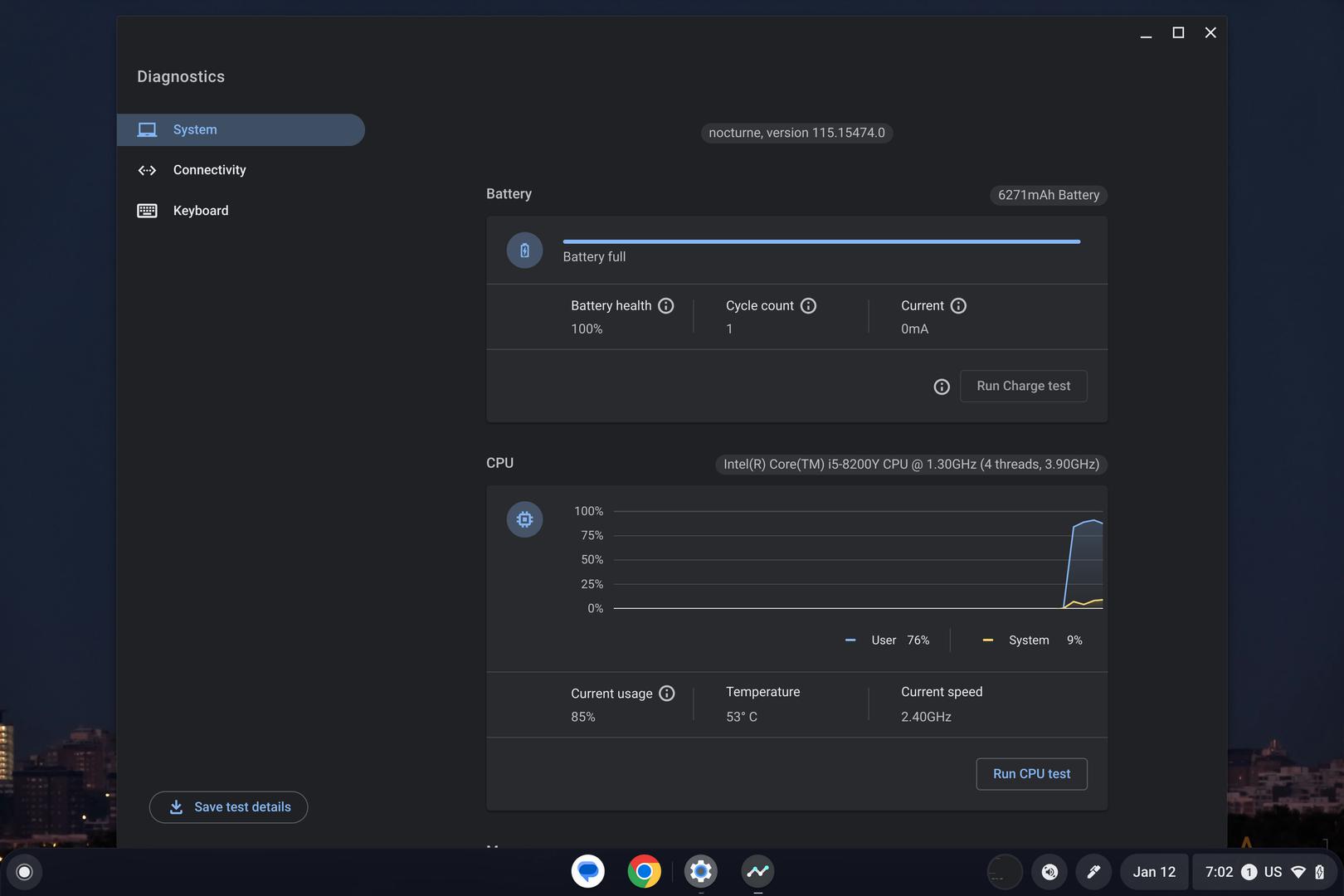1344x896 pixels.
Task: Save test details to file
Action: point(228,807)
